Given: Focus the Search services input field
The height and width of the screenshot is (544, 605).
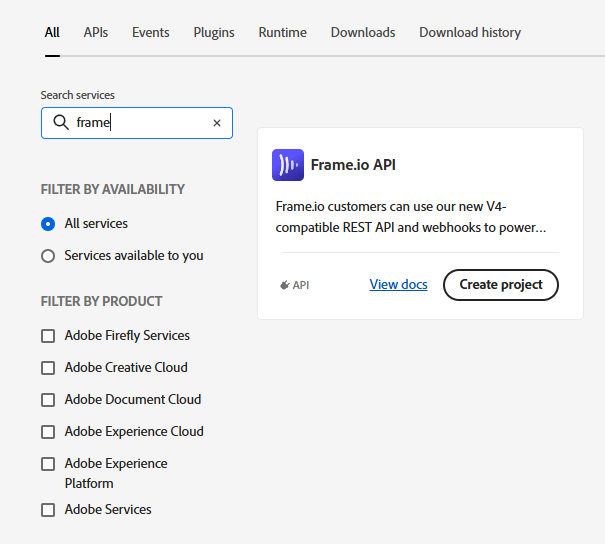Looking at the screenshot, I should pyautogui.click(x=137, y=123).
